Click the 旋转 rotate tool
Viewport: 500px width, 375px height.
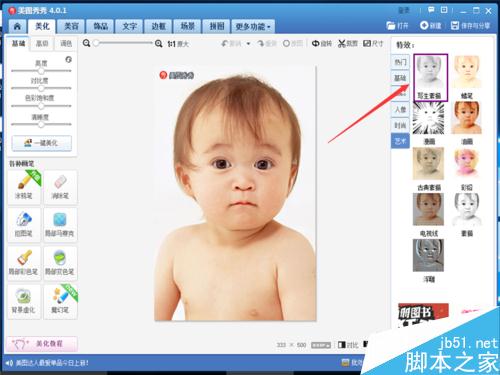click(321, 44)
